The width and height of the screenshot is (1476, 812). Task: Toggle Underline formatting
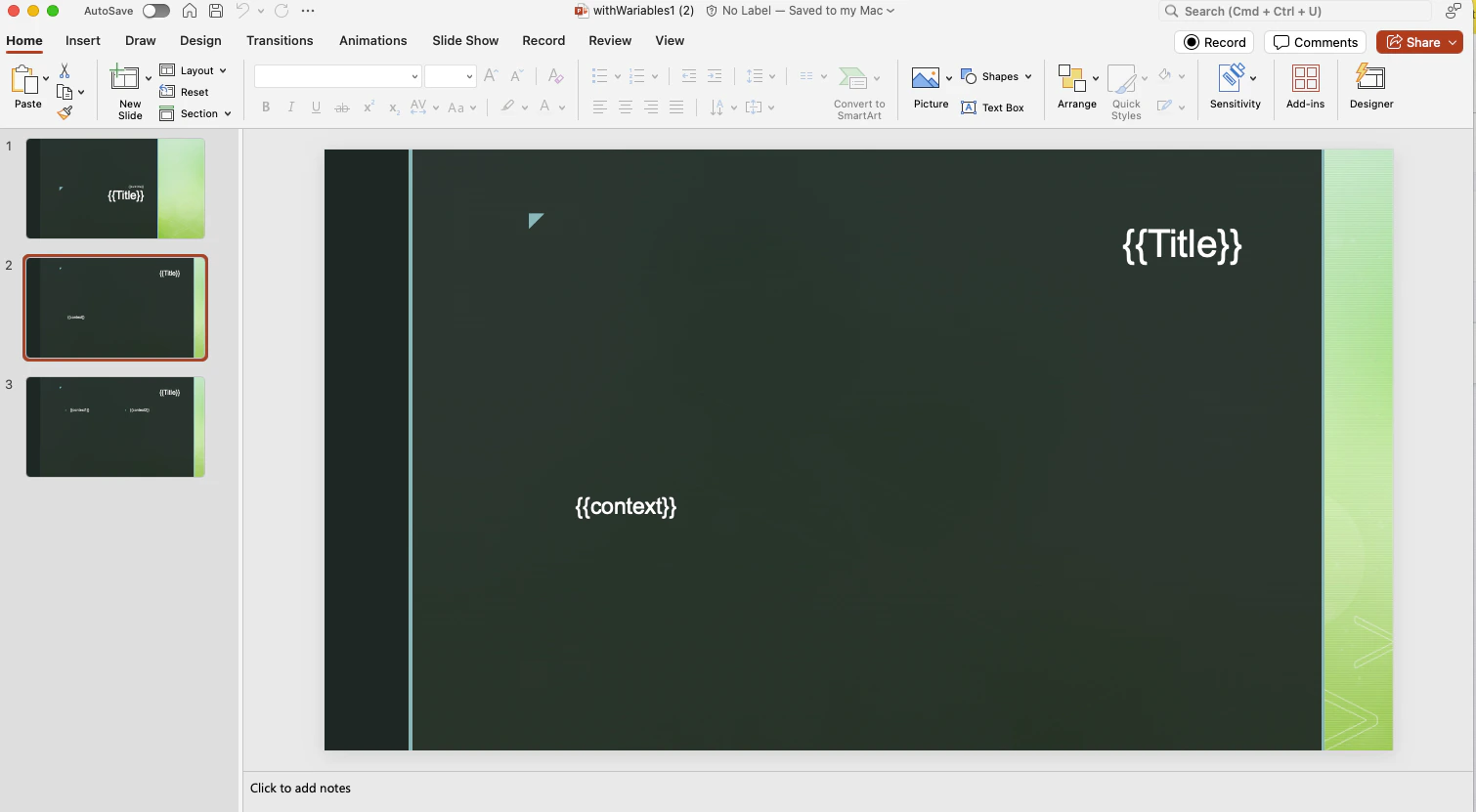(316, 107)
